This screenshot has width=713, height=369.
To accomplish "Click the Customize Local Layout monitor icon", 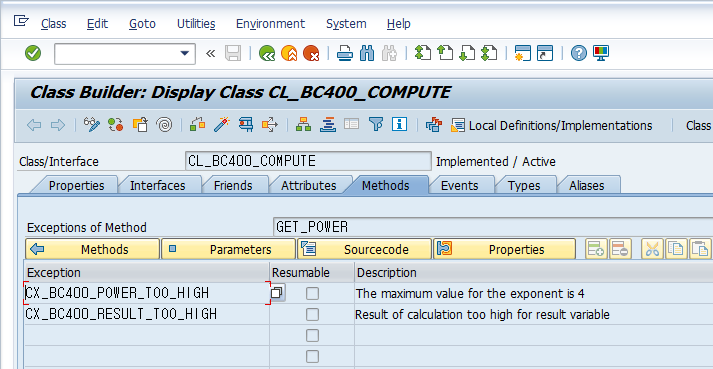I will pos(601,53).
